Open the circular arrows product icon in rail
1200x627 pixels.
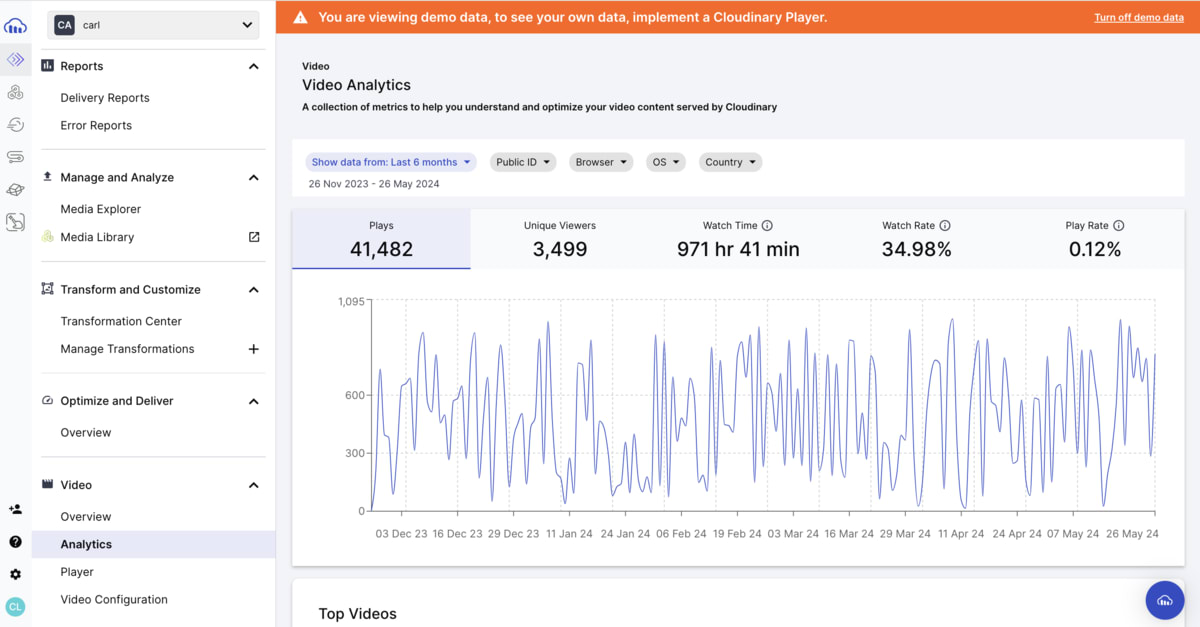(15, 125)
